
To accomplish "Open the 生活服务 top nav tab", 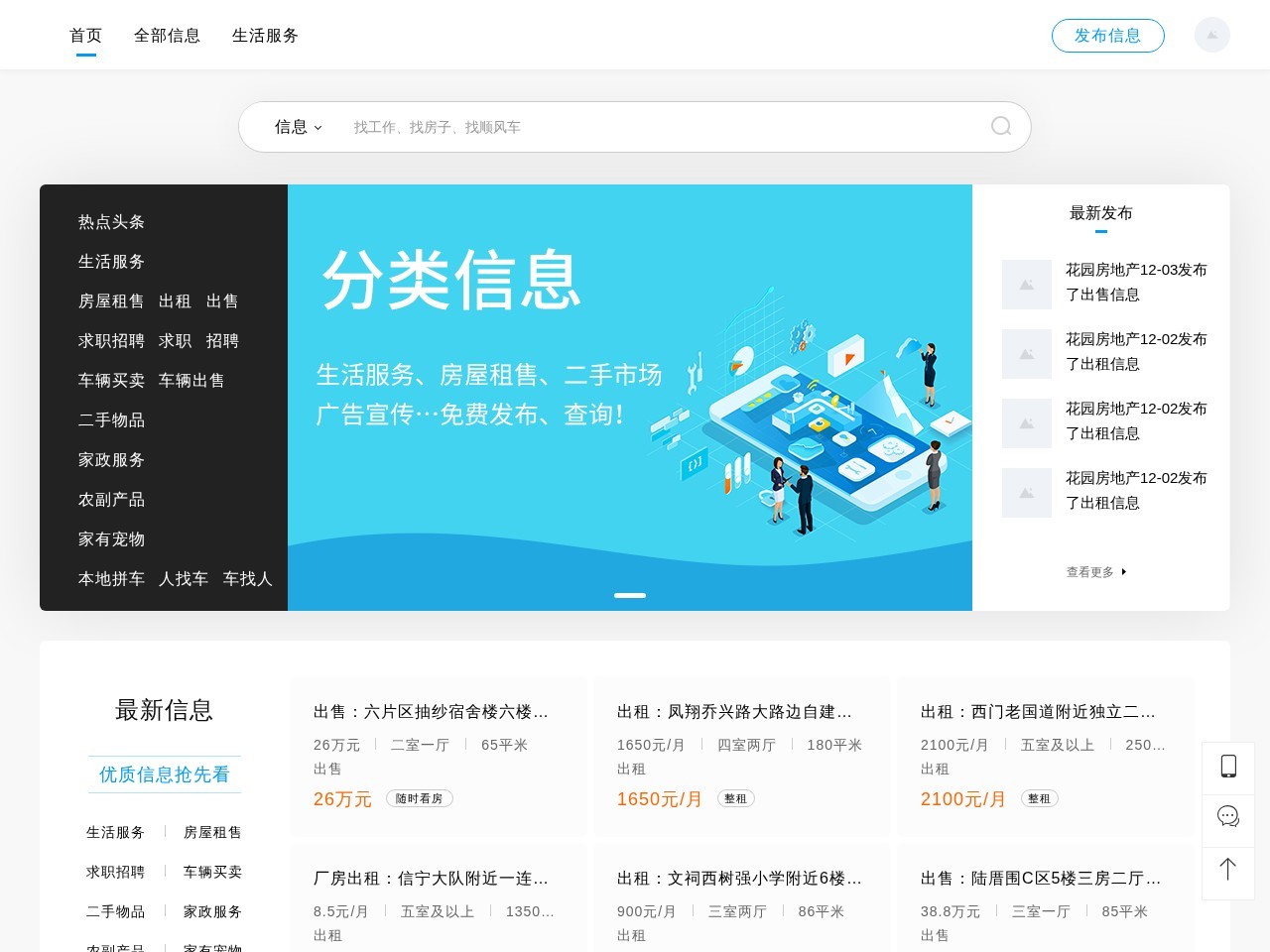I will pyautogui.click(x=265, y=36).
